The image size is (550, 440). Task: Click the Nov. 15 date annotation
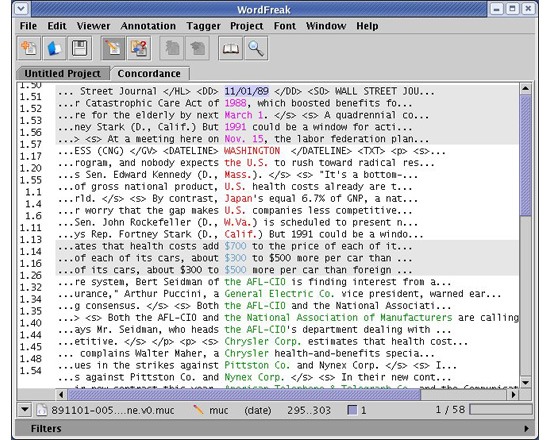coord(244,139)
